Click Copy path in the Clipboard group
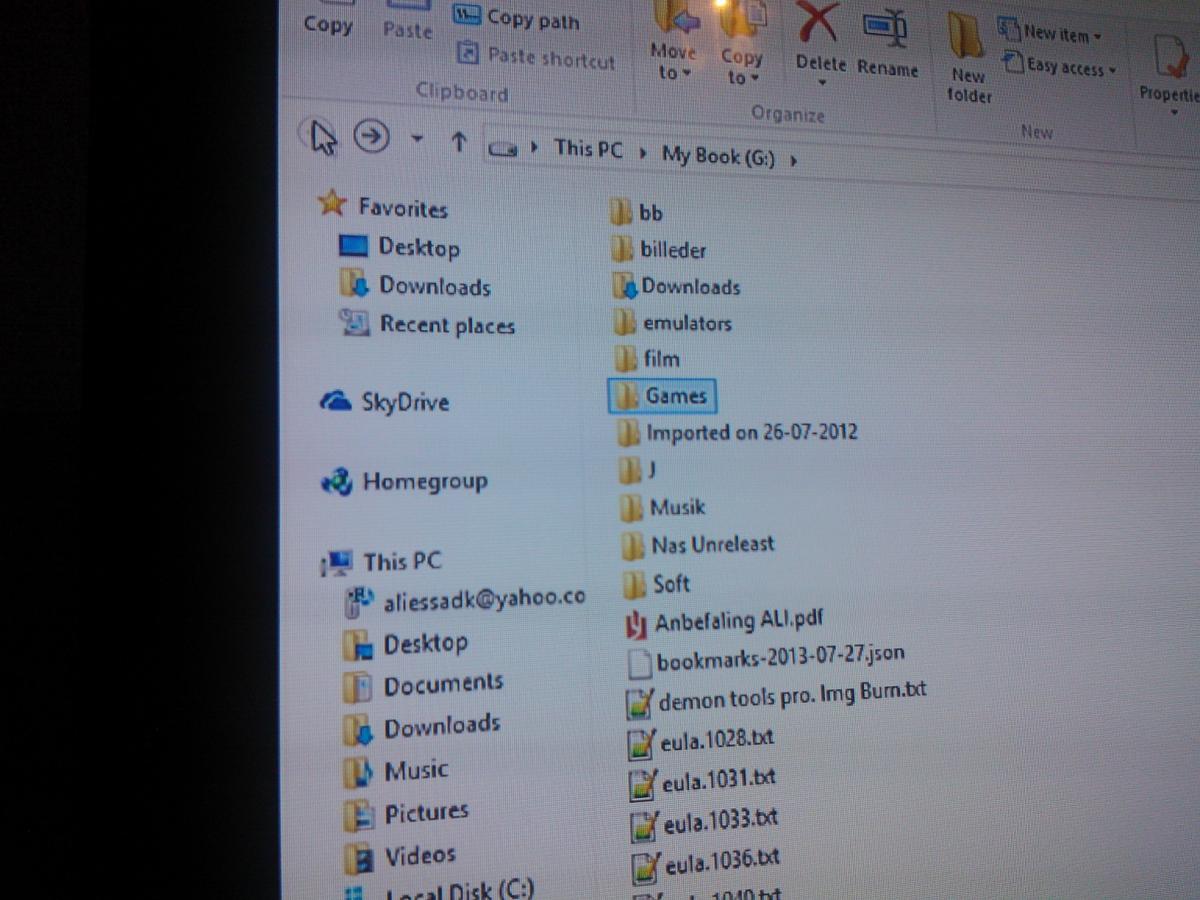The height and width of the screenshot is (900, 1200). pyautogui.click(x=517, y=19)
